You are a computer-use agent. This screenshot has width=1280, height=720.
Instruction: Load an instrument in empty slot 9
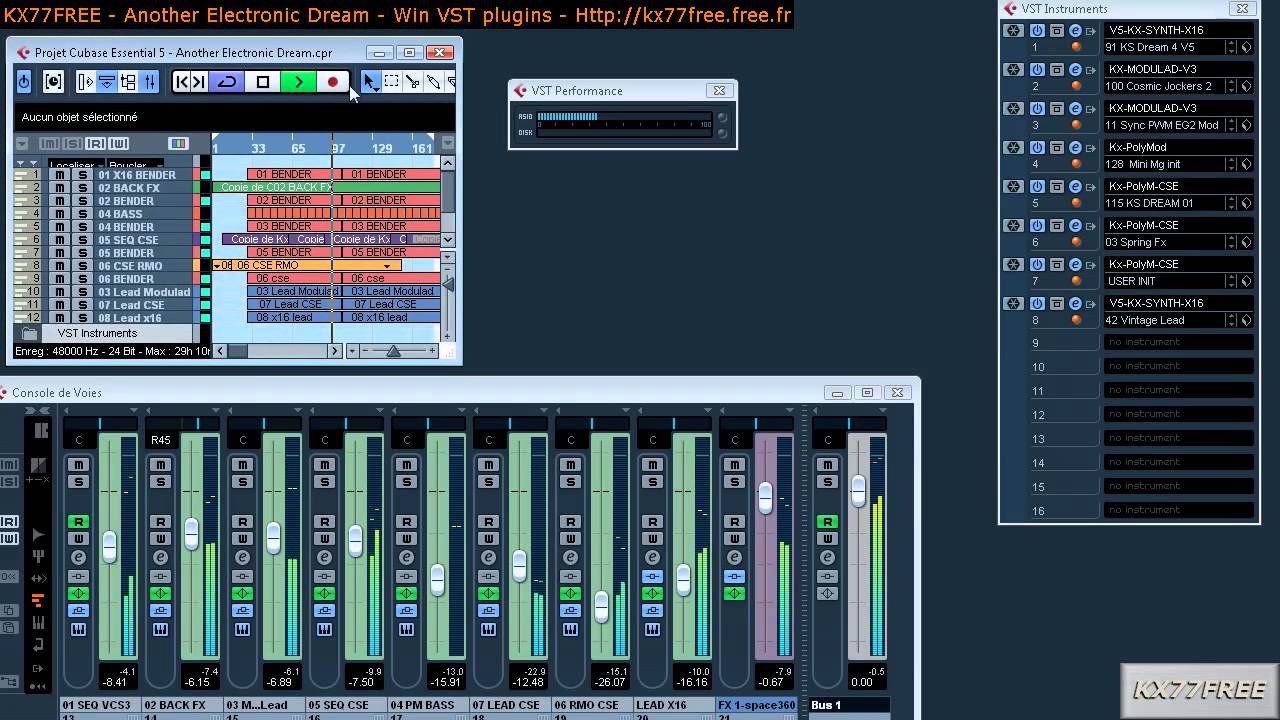coord(1178,342)
